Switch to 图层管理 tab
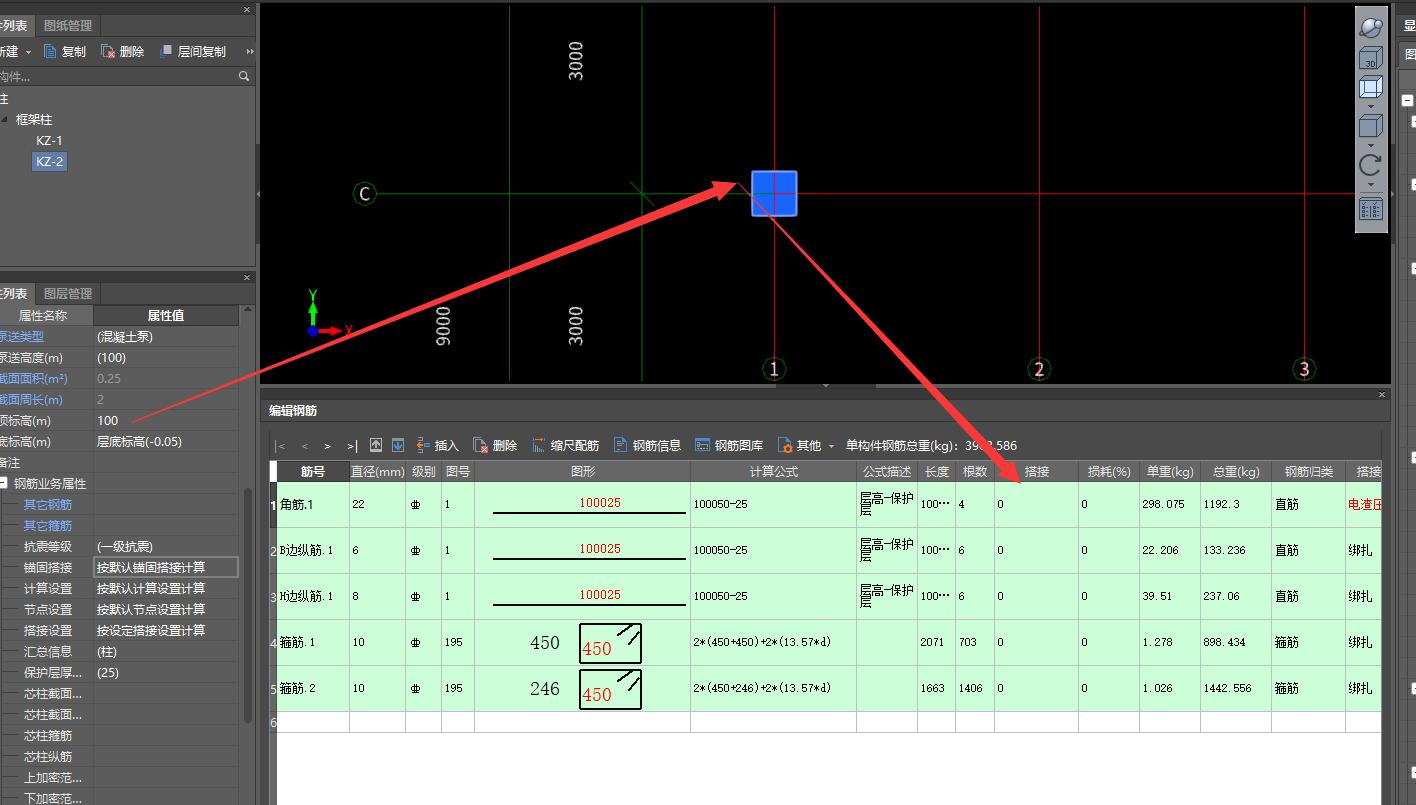 [x=68, y=293]
